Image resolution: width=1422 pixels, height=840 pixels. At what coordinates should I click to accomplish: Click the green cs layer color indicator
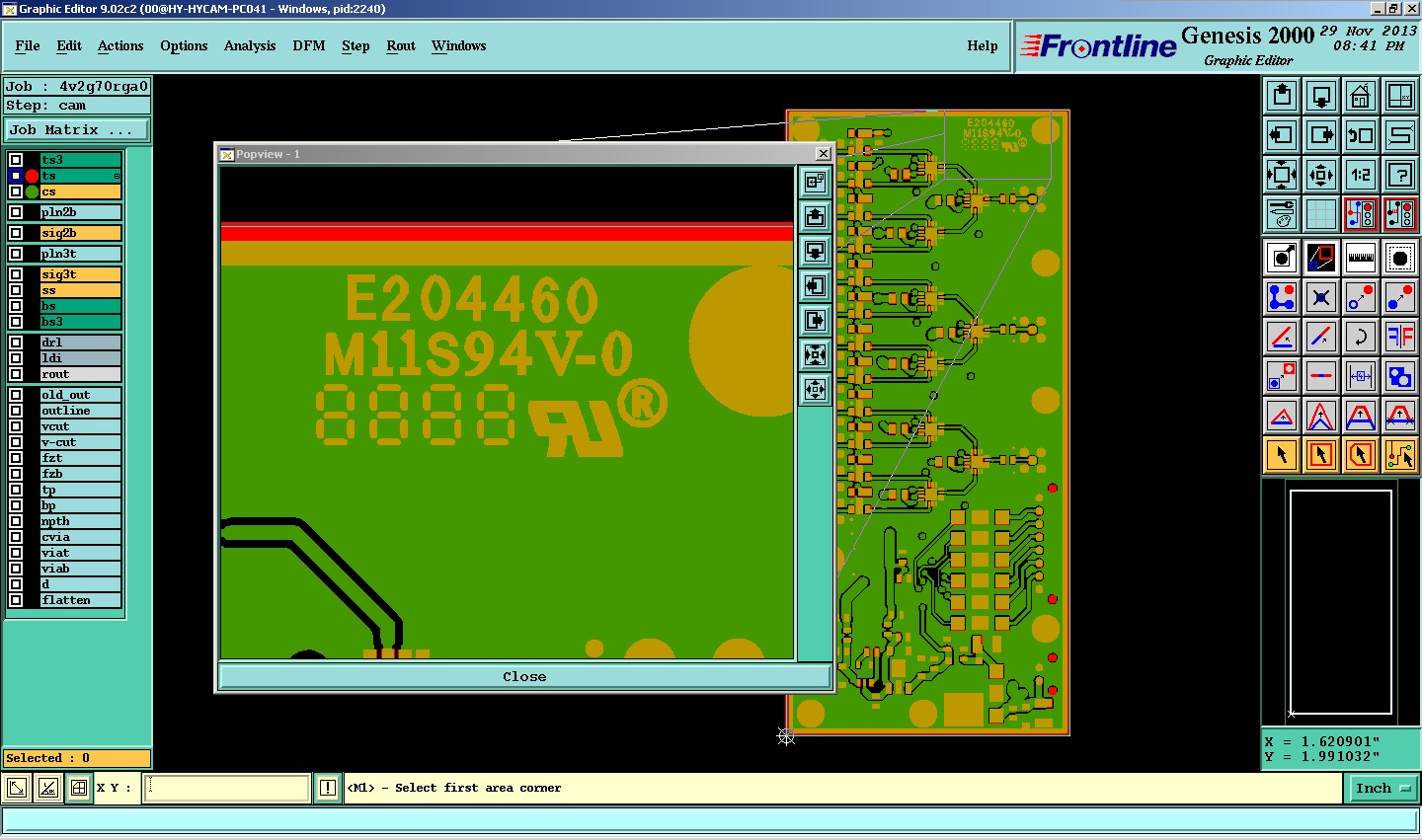[x=32, y=191]
